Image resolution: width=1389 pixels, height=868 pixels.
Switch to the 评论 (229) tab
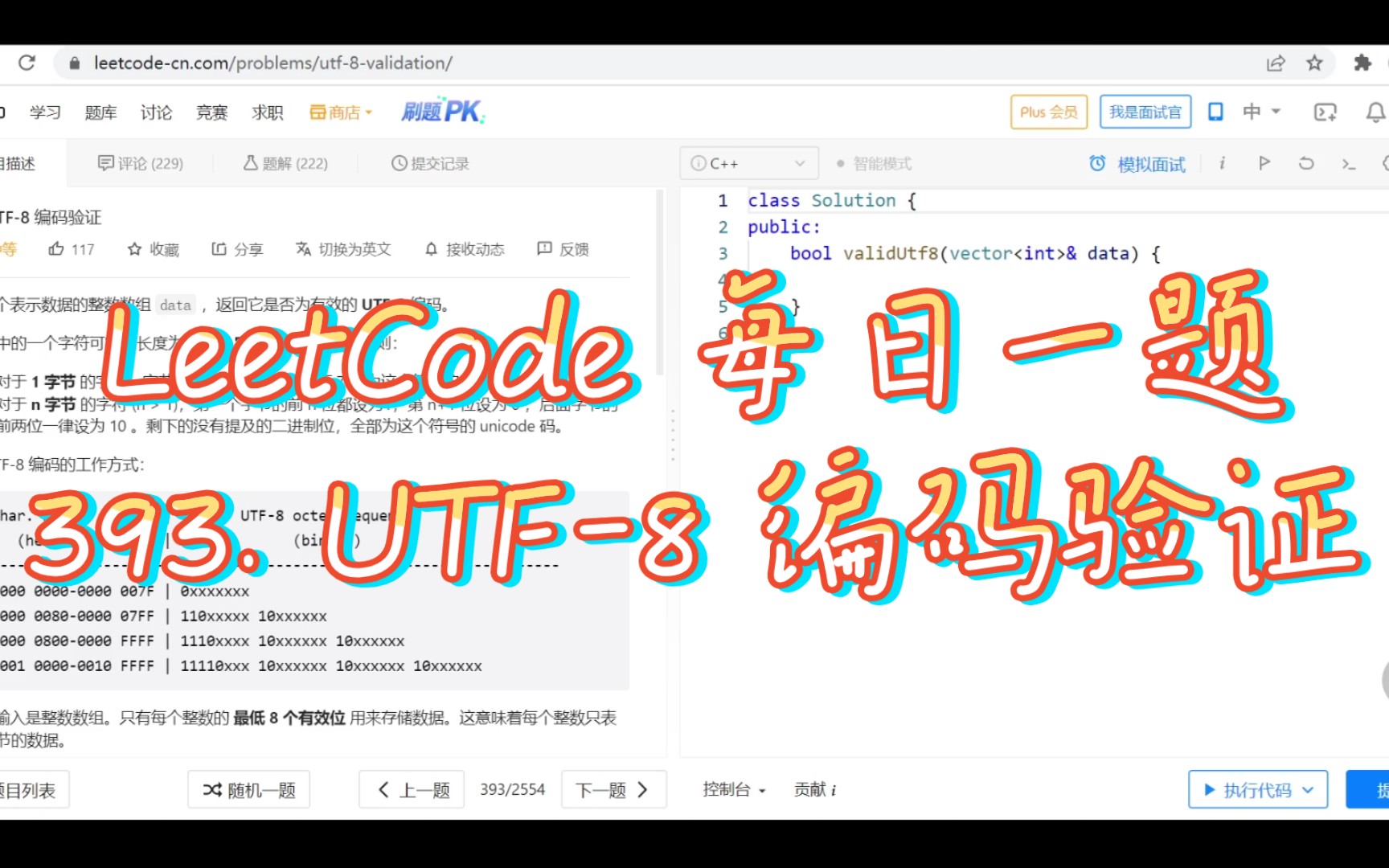click(141, 163)
